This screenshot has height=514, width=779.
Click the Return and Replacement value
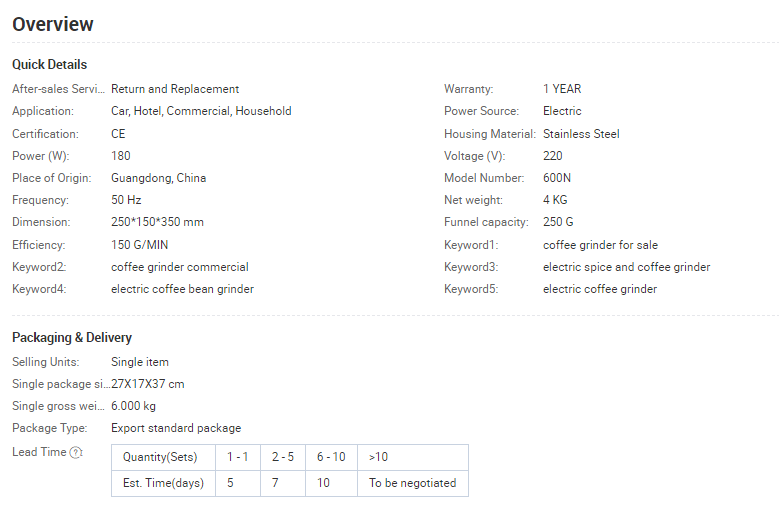(x=175, y=89)
